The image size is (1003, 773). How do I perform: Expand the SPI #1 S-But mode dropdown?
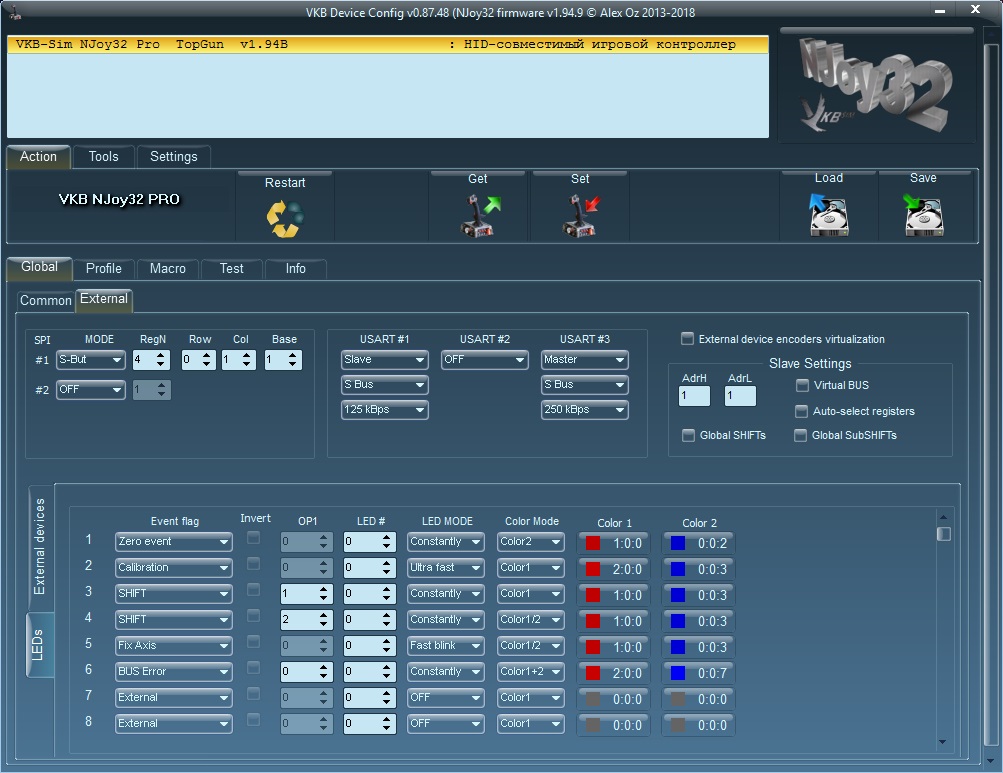click(x=90, y=360)
